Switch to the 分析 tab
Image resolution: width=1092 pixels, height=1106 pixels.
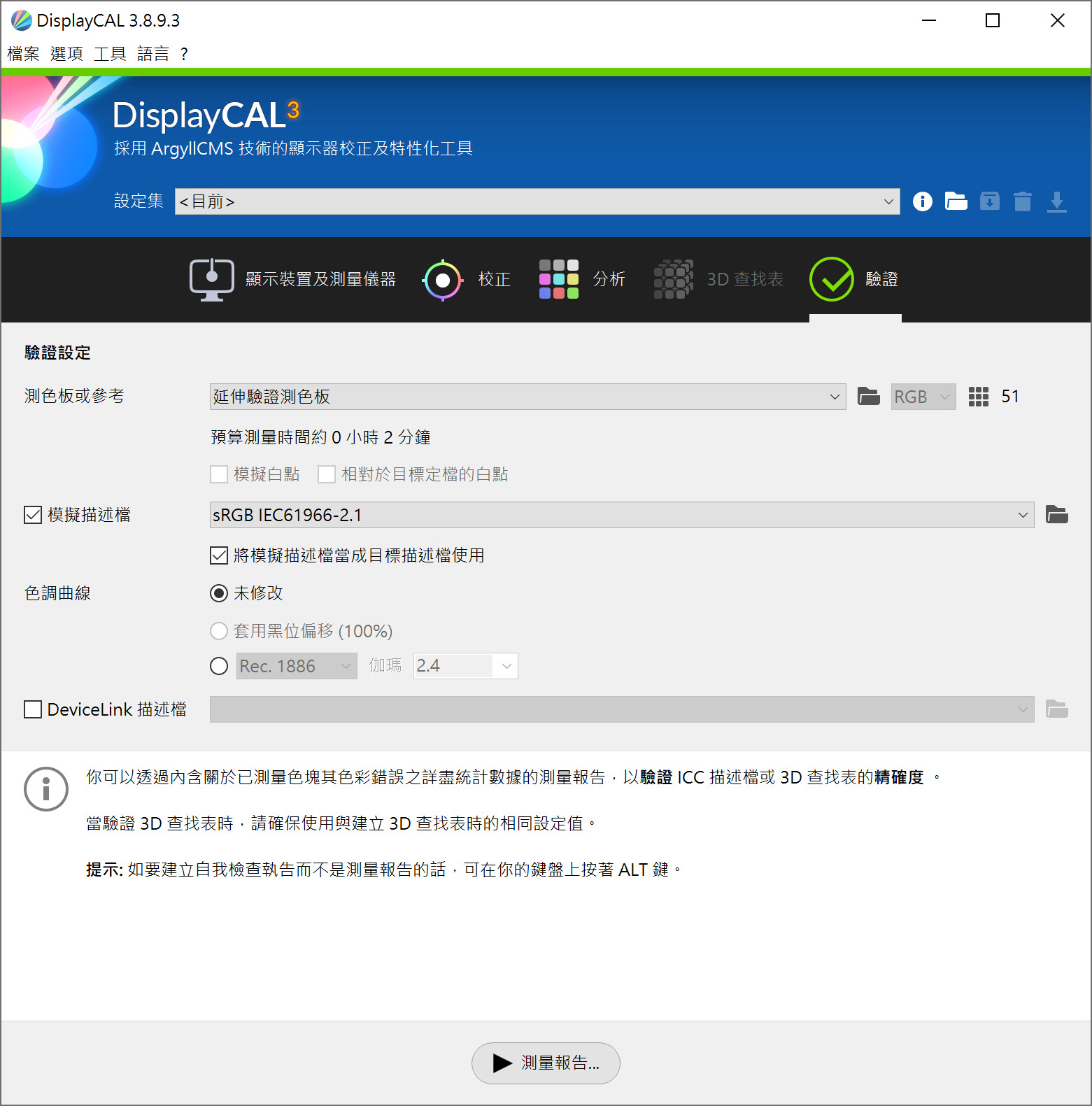click(x=582, y=280)
